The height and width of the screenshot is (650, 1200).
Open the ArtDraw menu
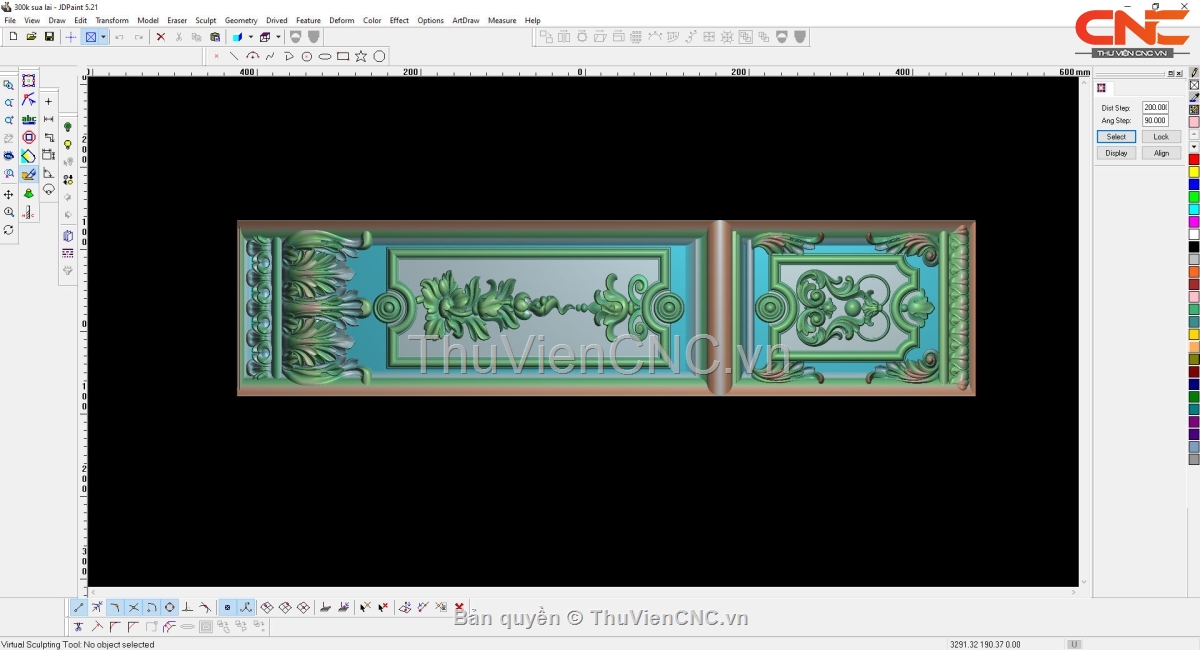465,20
